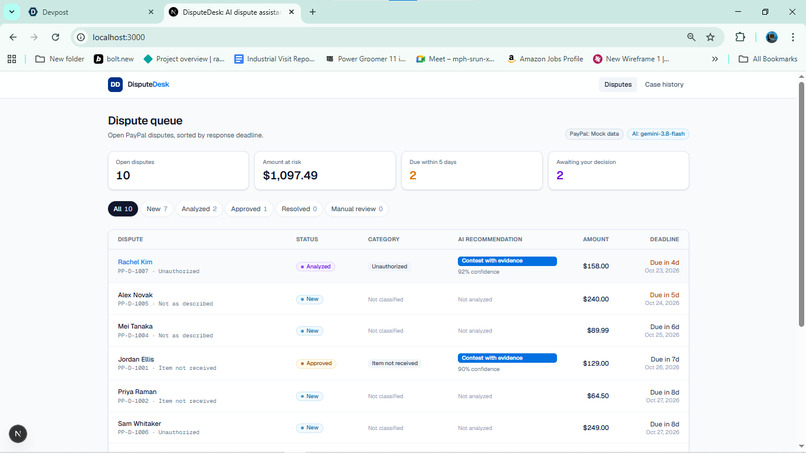The height and width of the screenshot is (453, 806).
Task: Filter disputes by Manual review 0
Action: click(x=357, y=209)
